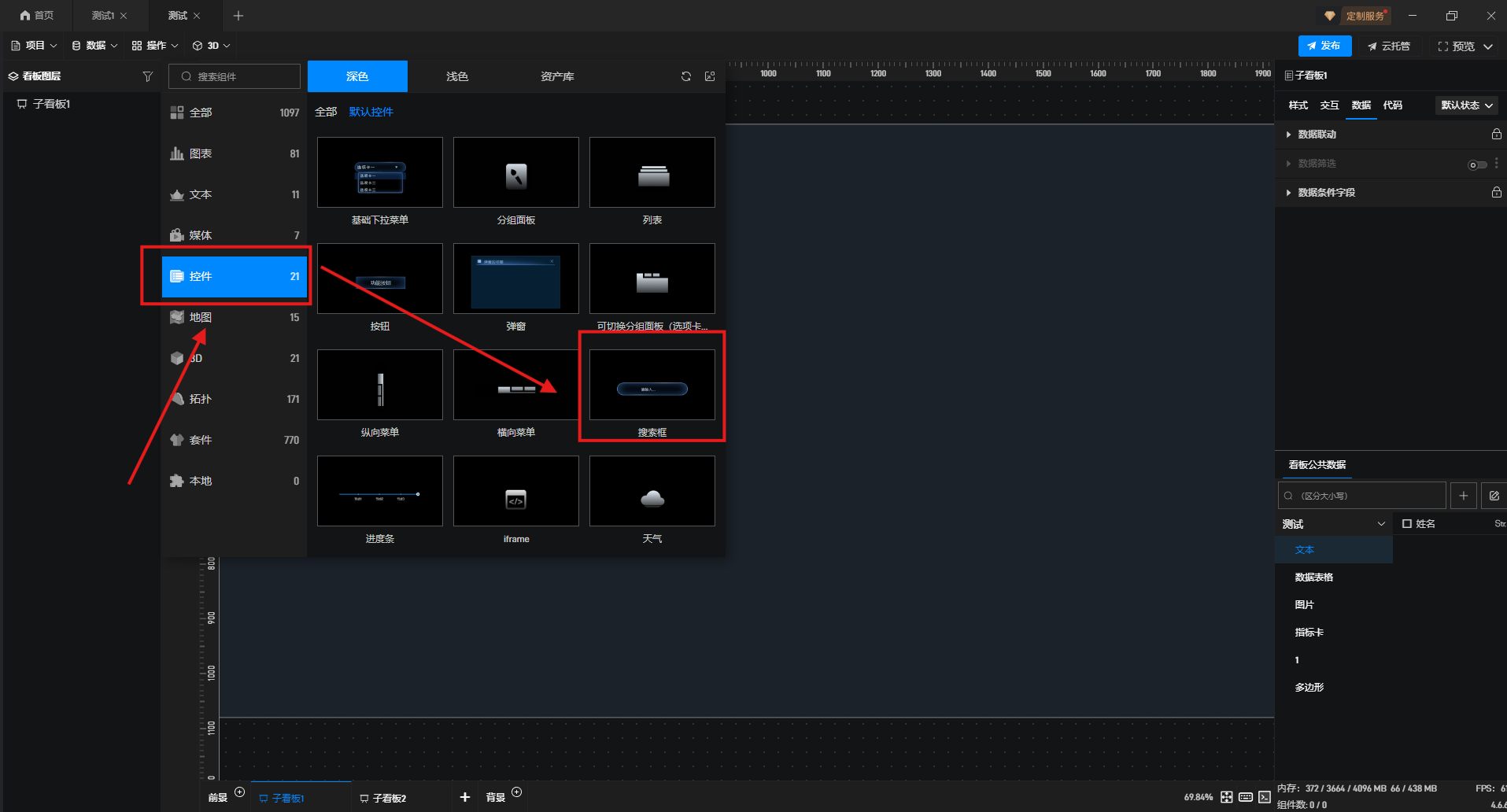
Task: Toggle the 数据筛选 switch
Action: (x=1477, y=164)
